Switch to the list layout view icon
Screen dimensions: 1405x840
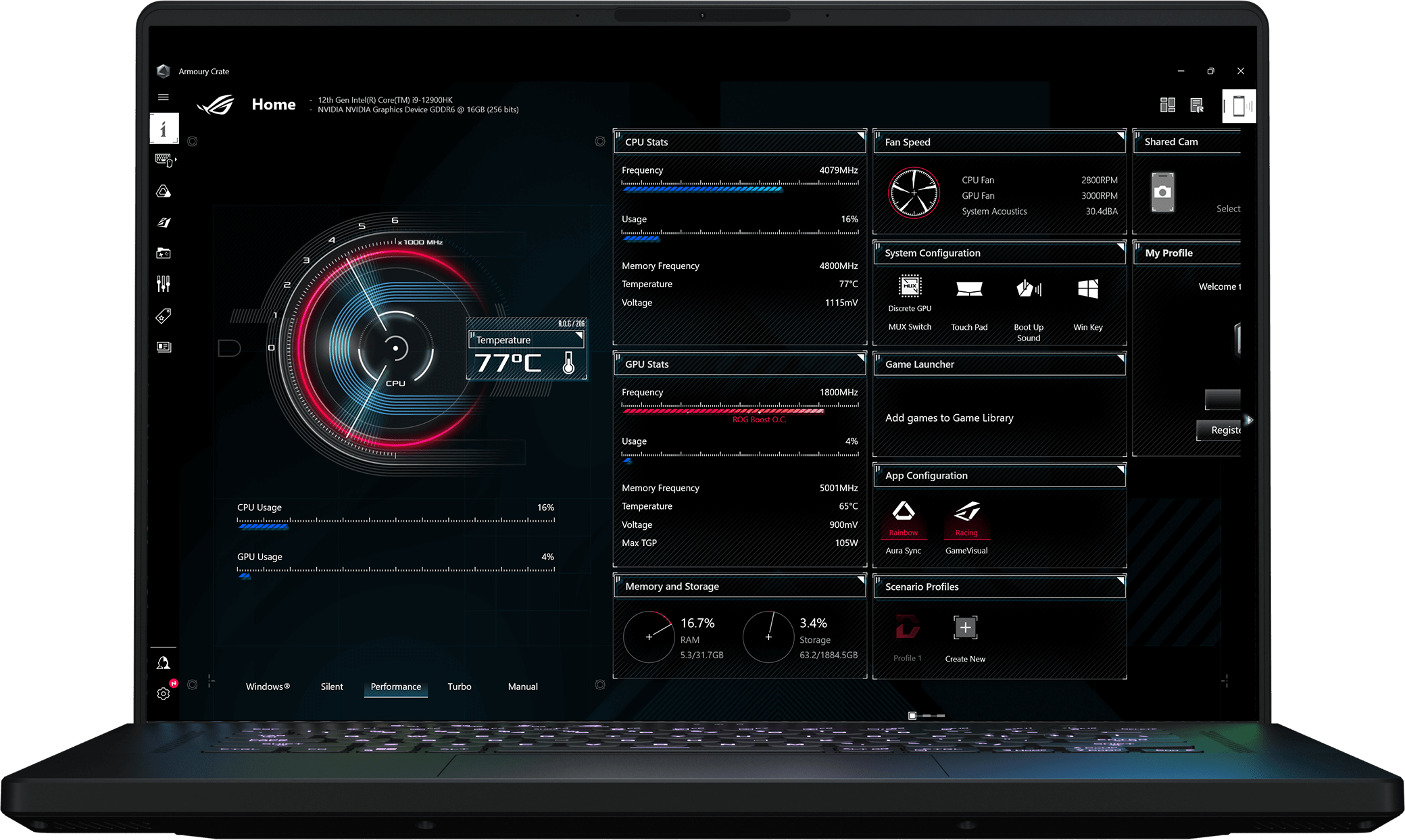(x=1197, y=105)
